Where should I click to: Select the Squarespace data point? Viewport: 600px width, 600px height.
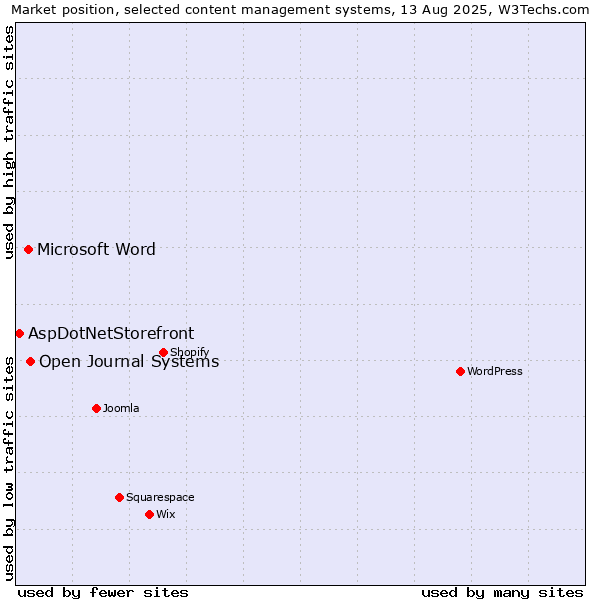[119, 497]
